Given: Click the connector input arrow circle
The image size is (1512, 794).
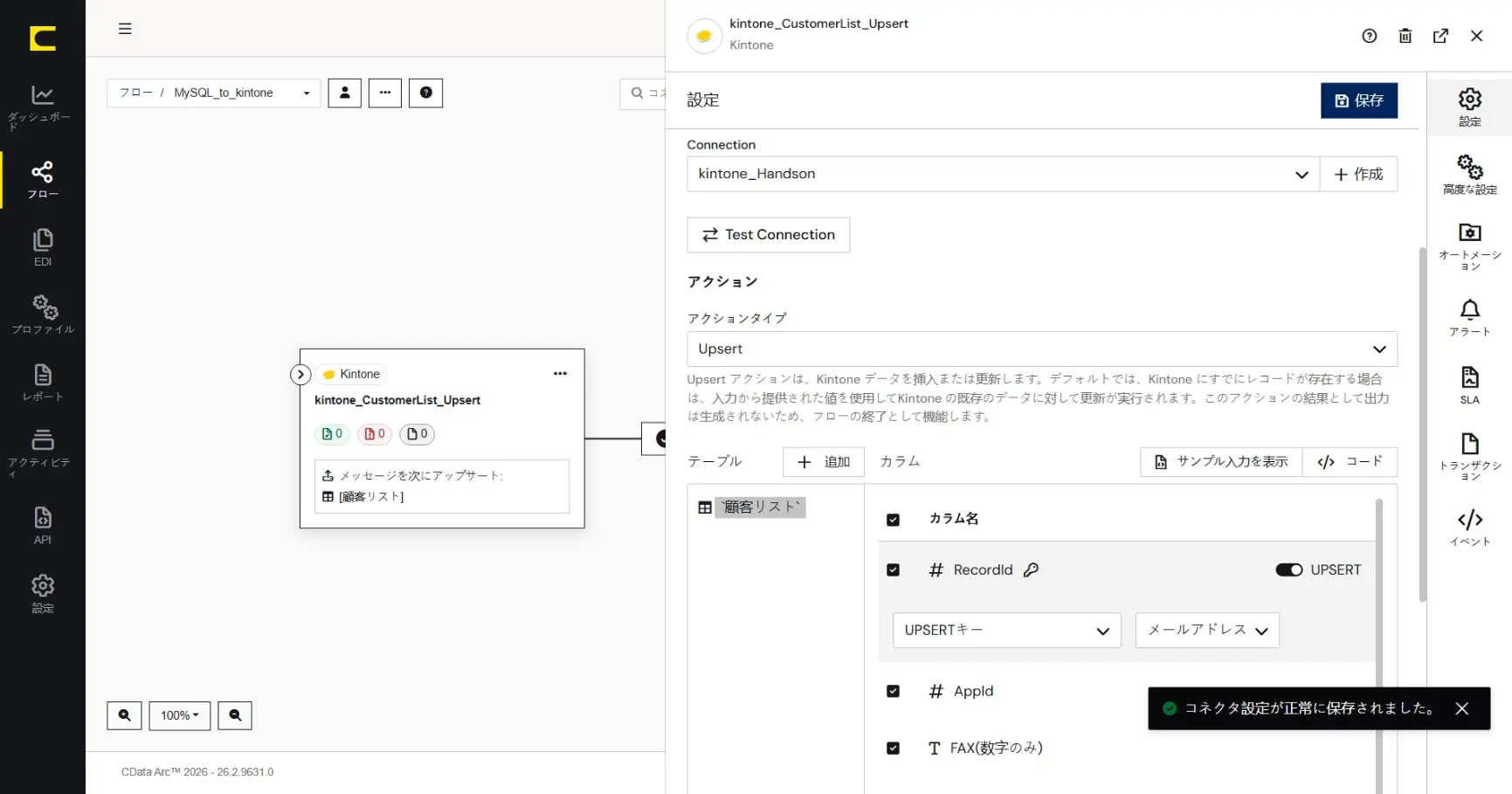Looking at the screenshot, I should [x=300, y=375].
